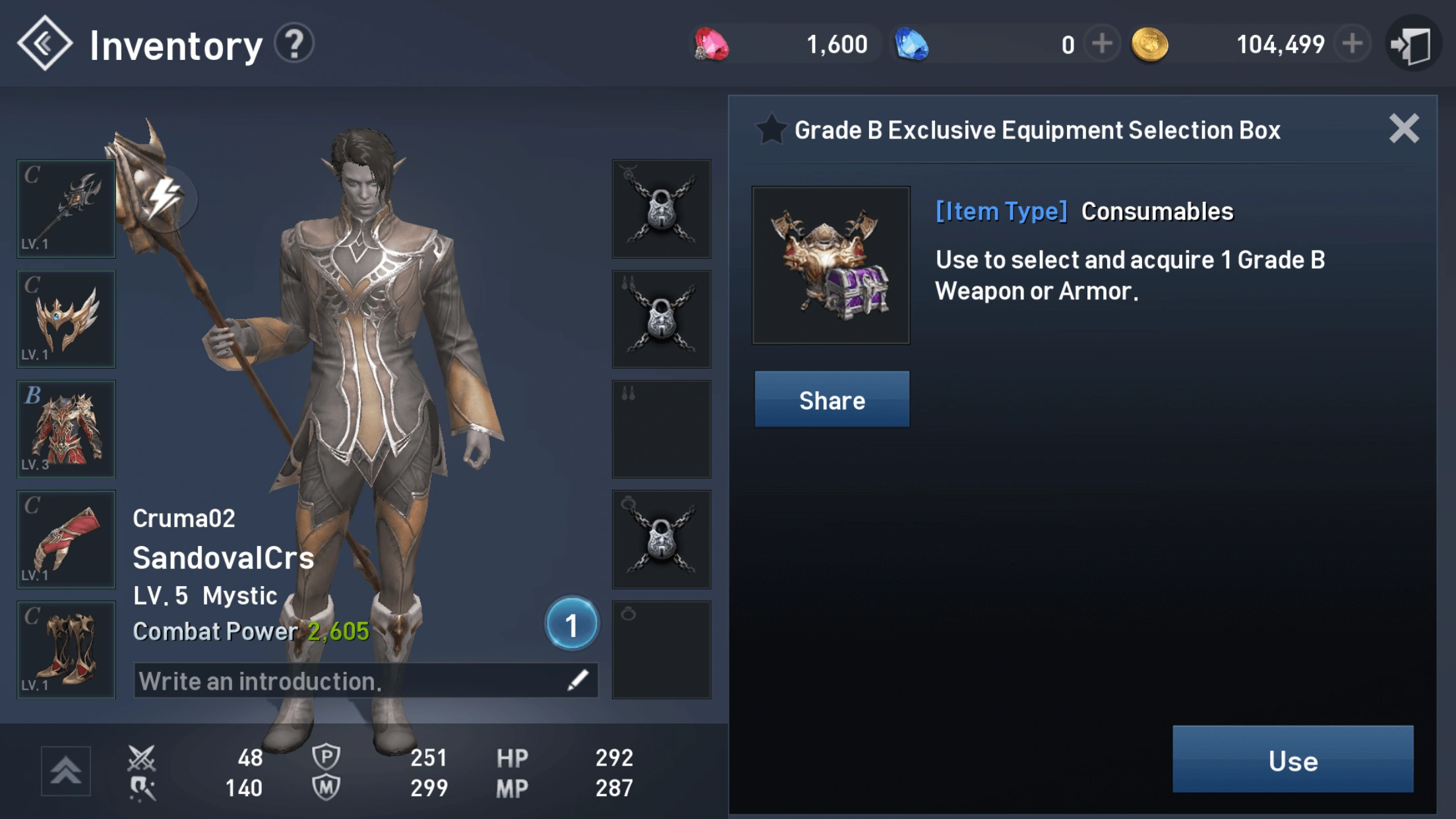Click the pencil edit introduction icon

tap(578, 680)
